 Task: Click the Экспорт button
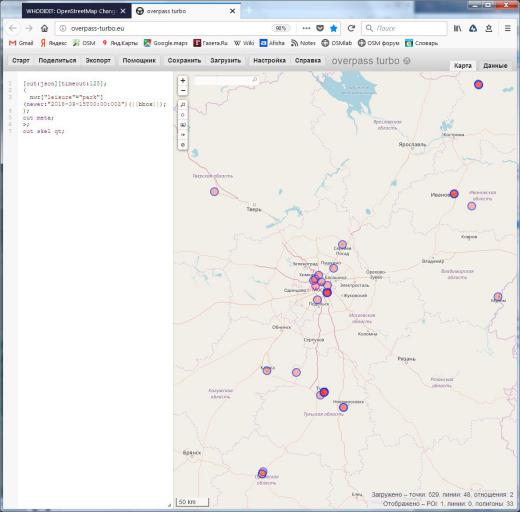pyautogui.click(x=98, y=61)
